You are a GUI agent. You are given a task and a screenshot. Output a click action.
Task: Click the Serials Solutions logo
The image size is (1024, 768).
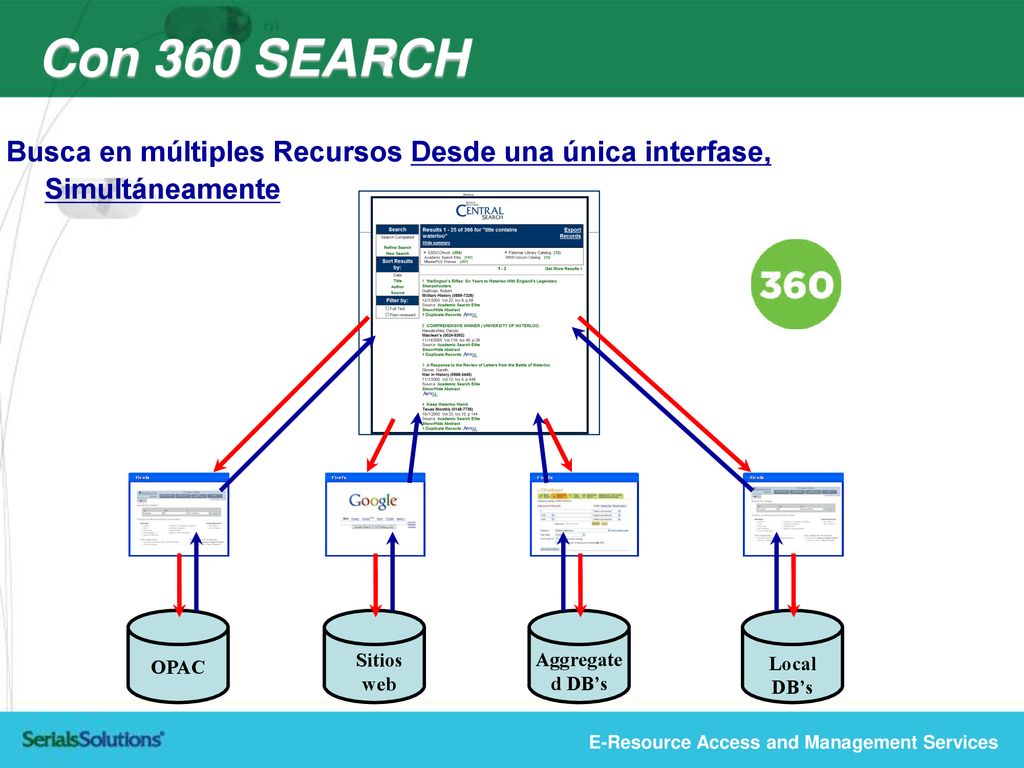pos(92,739)
